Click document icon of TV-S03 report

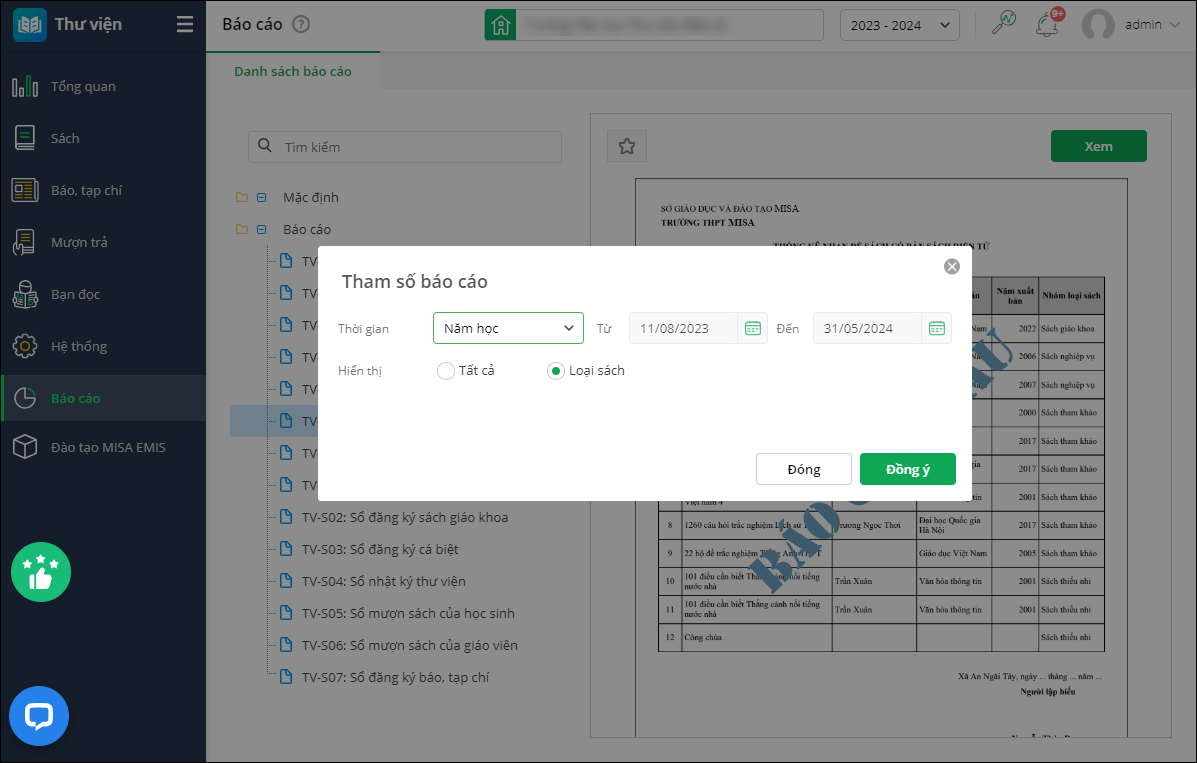(x=286, y=548)
